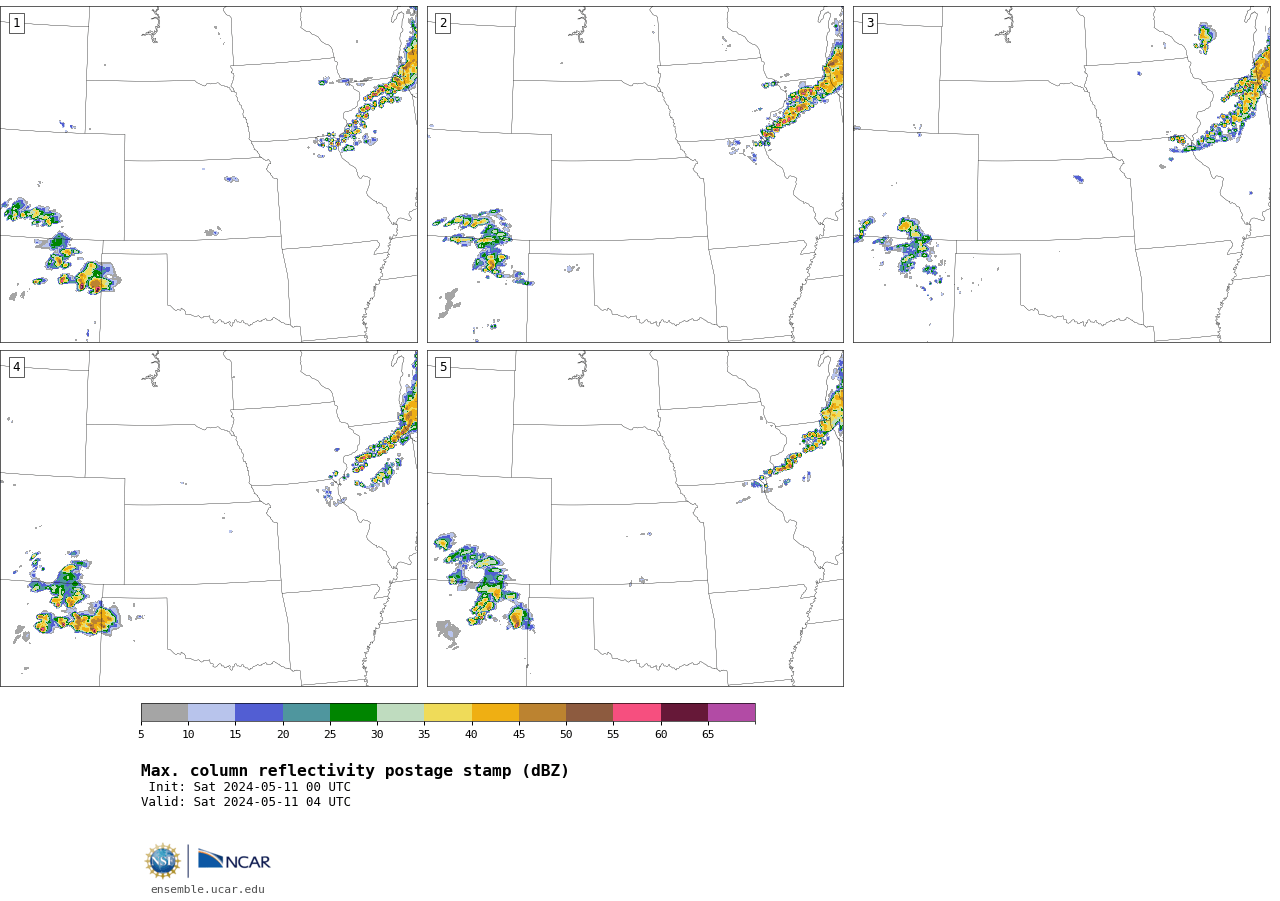
Task: Click the gray 5-10 dBZ color swatch
Action: tap(164, 712)
